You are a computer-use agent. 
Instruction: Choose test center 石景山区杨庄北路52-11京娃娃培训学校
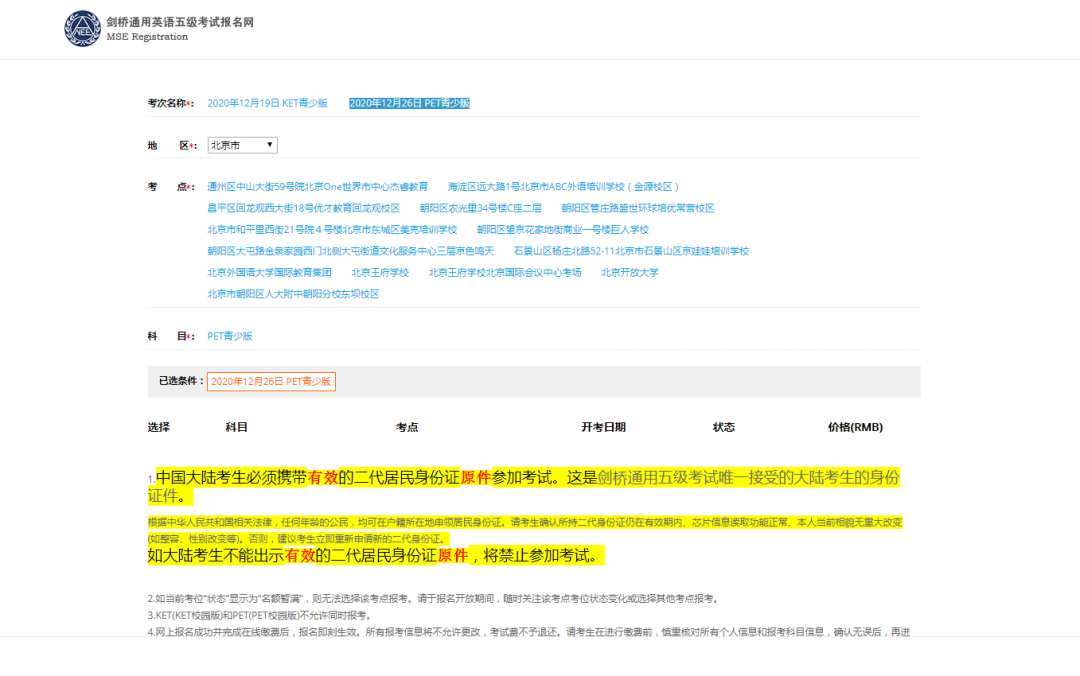click(x=631, y=251)
